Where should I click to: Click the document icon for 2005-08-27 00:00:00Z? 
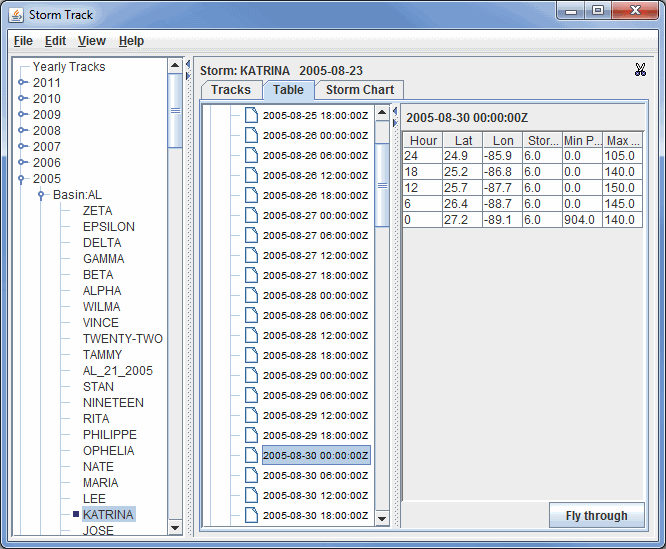click(x=251, y=215)
